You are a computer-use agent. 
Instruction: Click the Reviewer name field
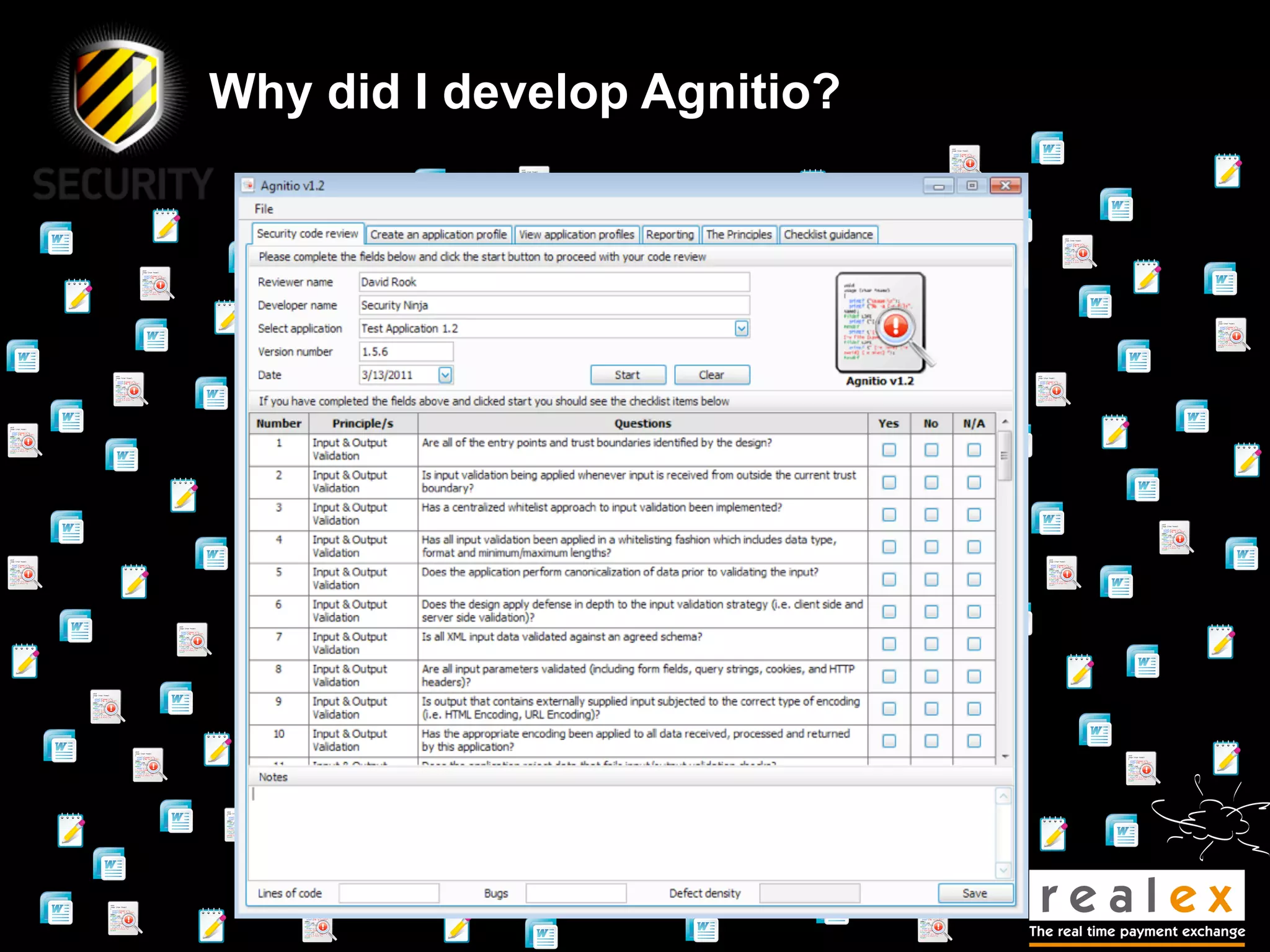point(554,282)
